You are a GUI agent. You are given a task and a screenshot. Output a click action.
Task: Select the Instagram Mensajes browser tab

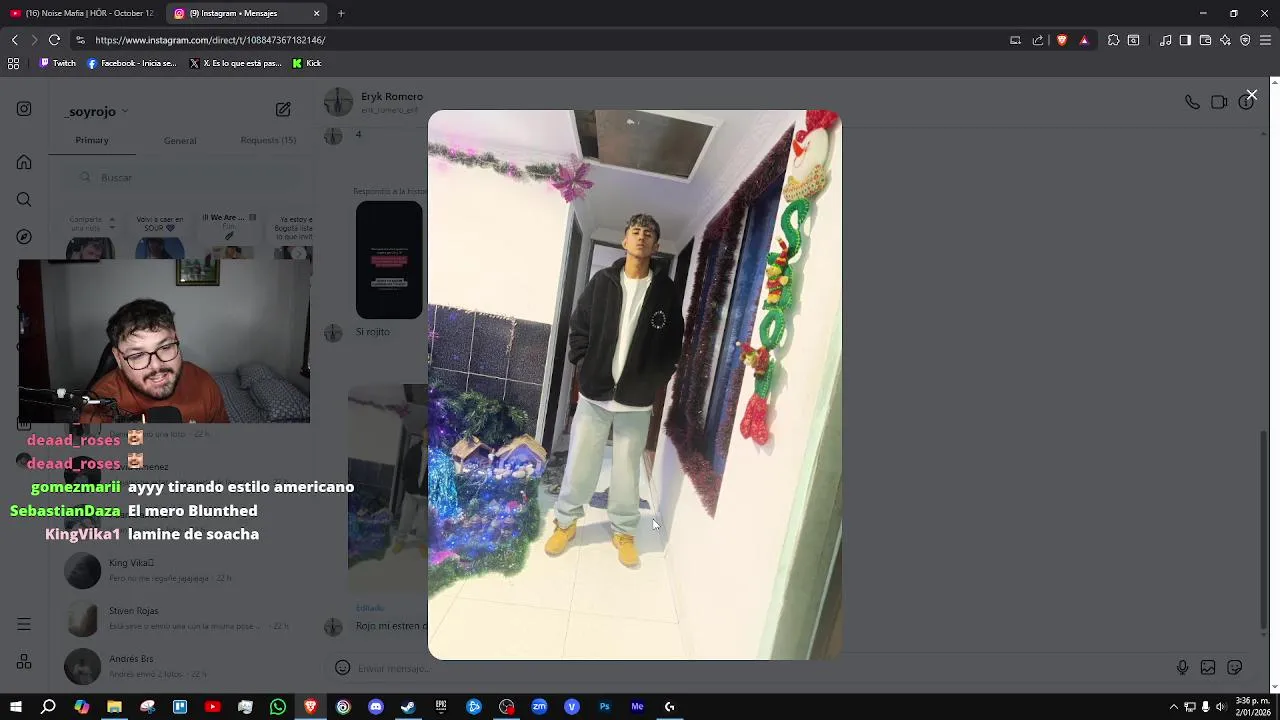(x=238, y=13)
